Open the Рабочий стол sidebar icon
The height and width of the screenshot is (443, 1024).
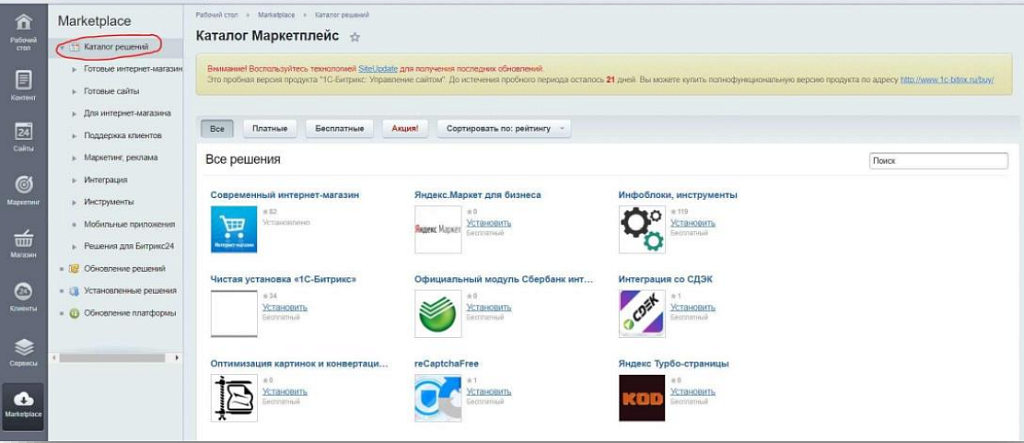click(x=24, y=30)
